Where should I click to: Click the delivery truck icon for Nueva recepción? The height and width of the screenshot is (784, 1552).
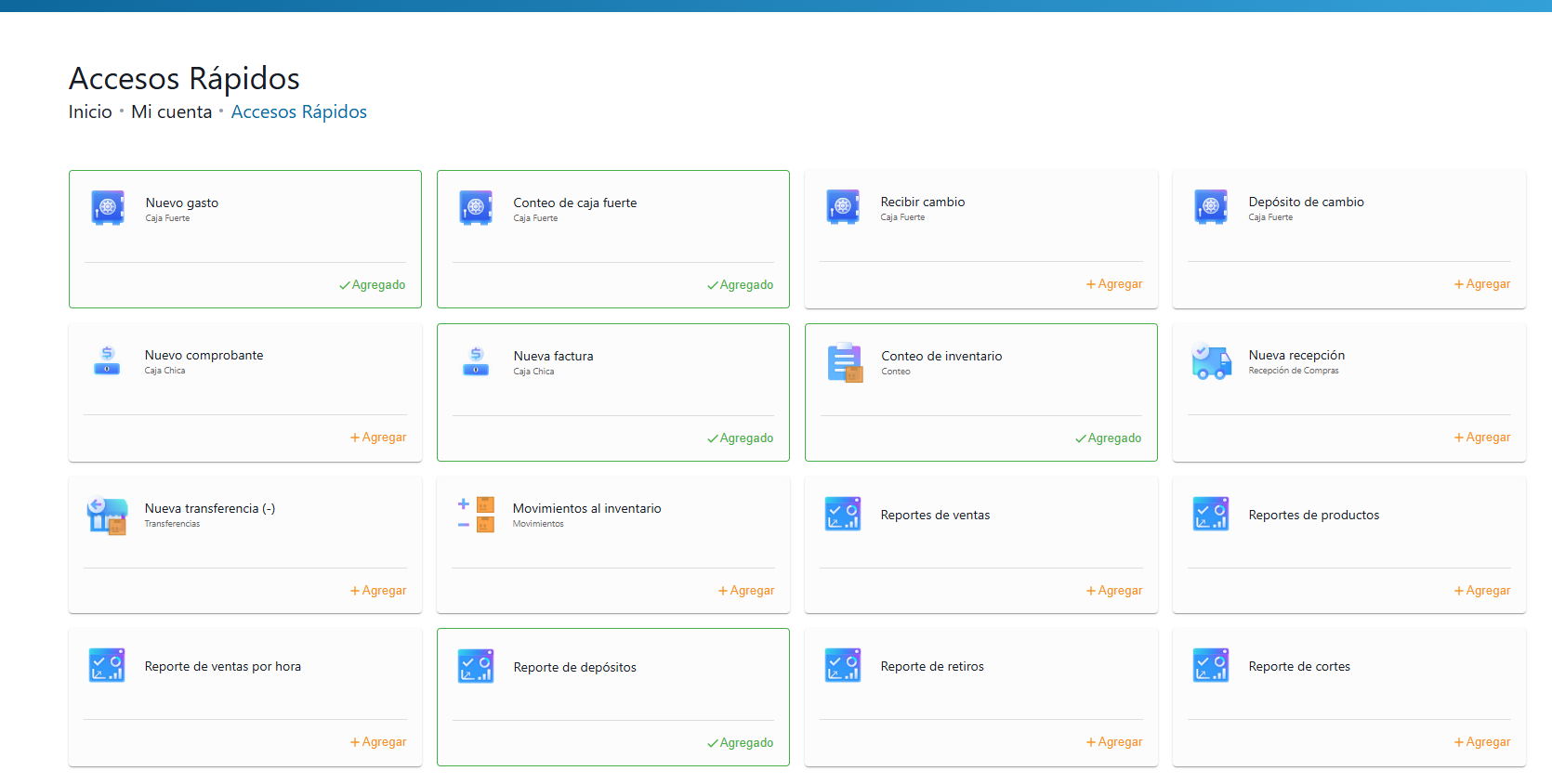(x=1211, y=360)
